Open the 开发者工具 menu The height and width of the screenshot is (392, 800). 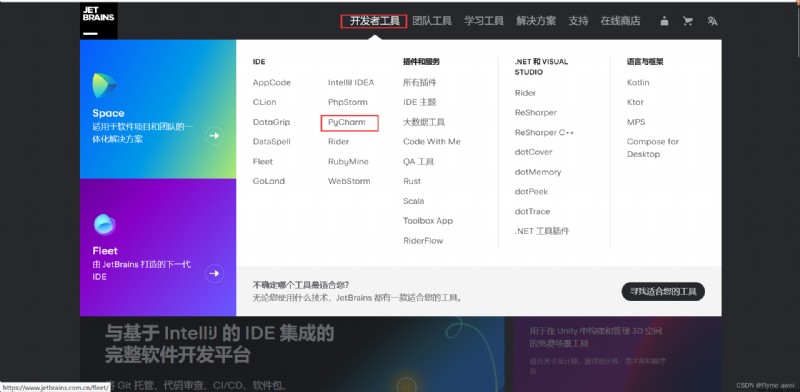coord(373,21)
